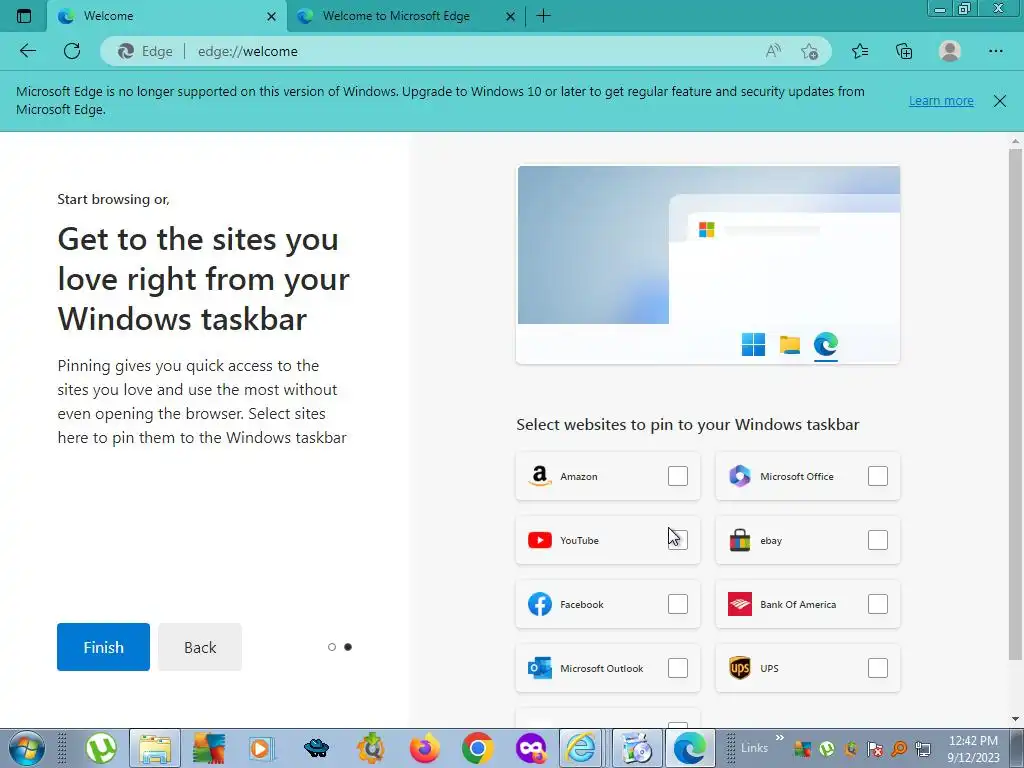This screenshot has height=768, width=1024.
Task: Click the "Microsoft Outlook" label
Action: click(601, 669)
